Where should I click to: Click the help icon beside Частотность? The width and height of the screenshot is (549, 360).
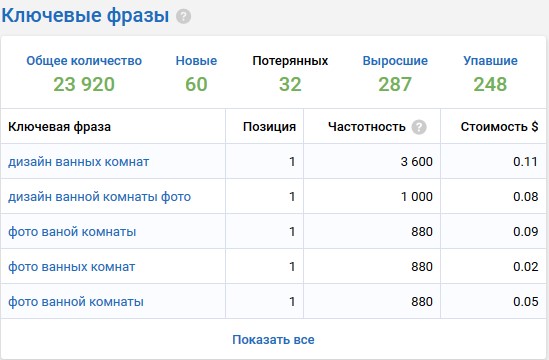419,127
